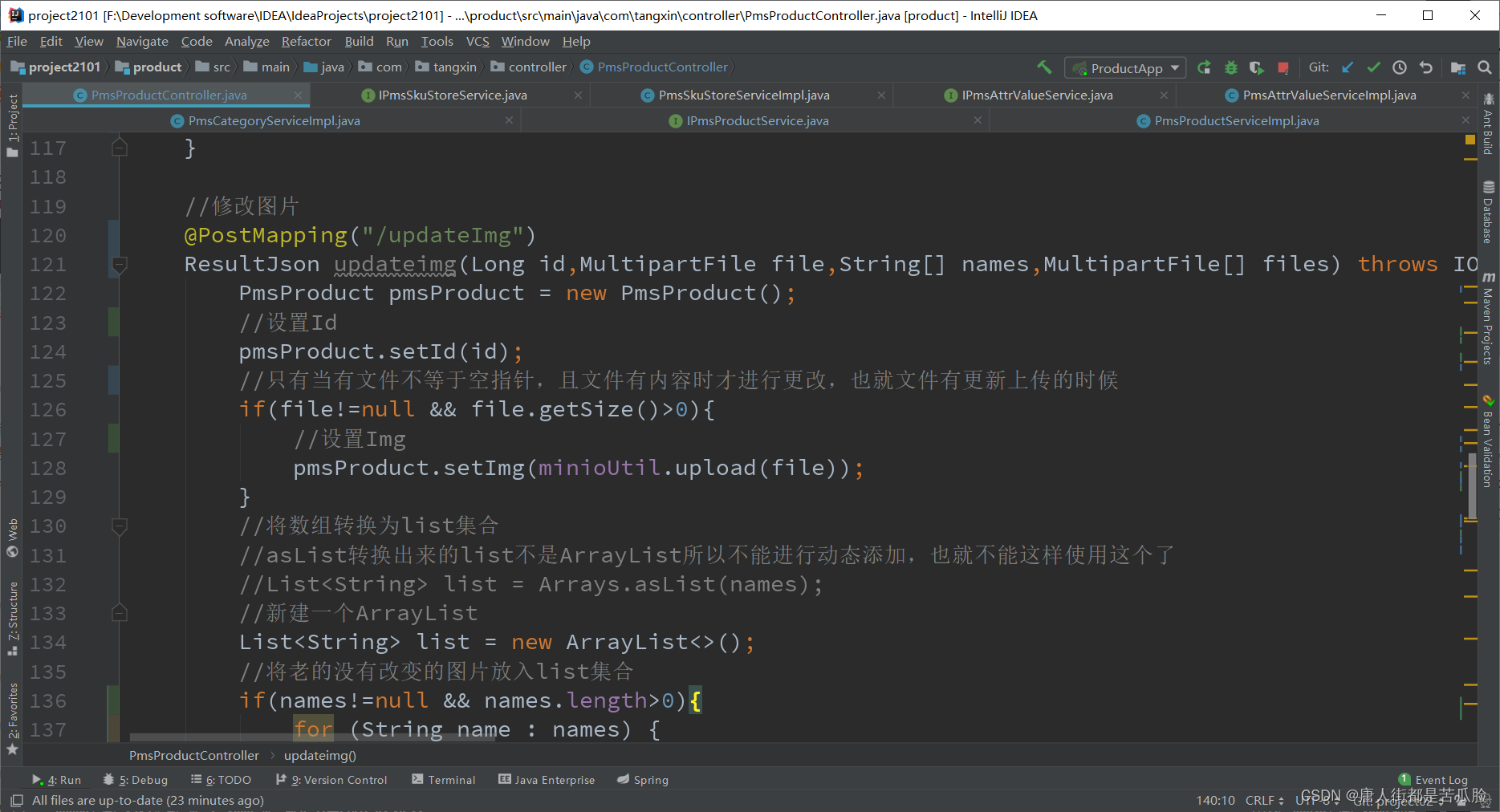Click the yellow inspection status indicator
This screenshot has width=1500, height=812.
[1470, 140]
